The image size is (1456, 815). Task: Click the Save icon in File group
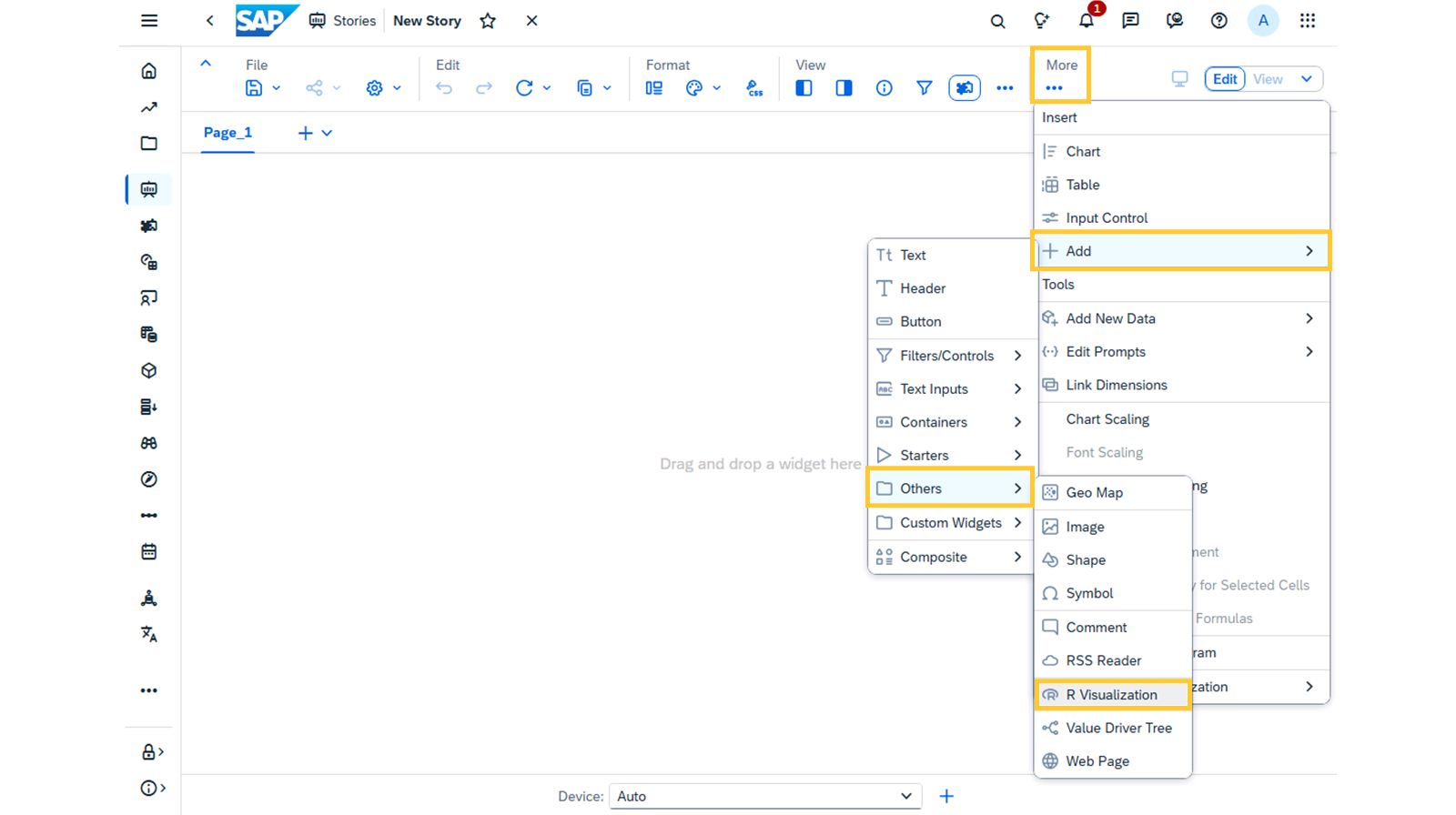click(x=254, y=88)
